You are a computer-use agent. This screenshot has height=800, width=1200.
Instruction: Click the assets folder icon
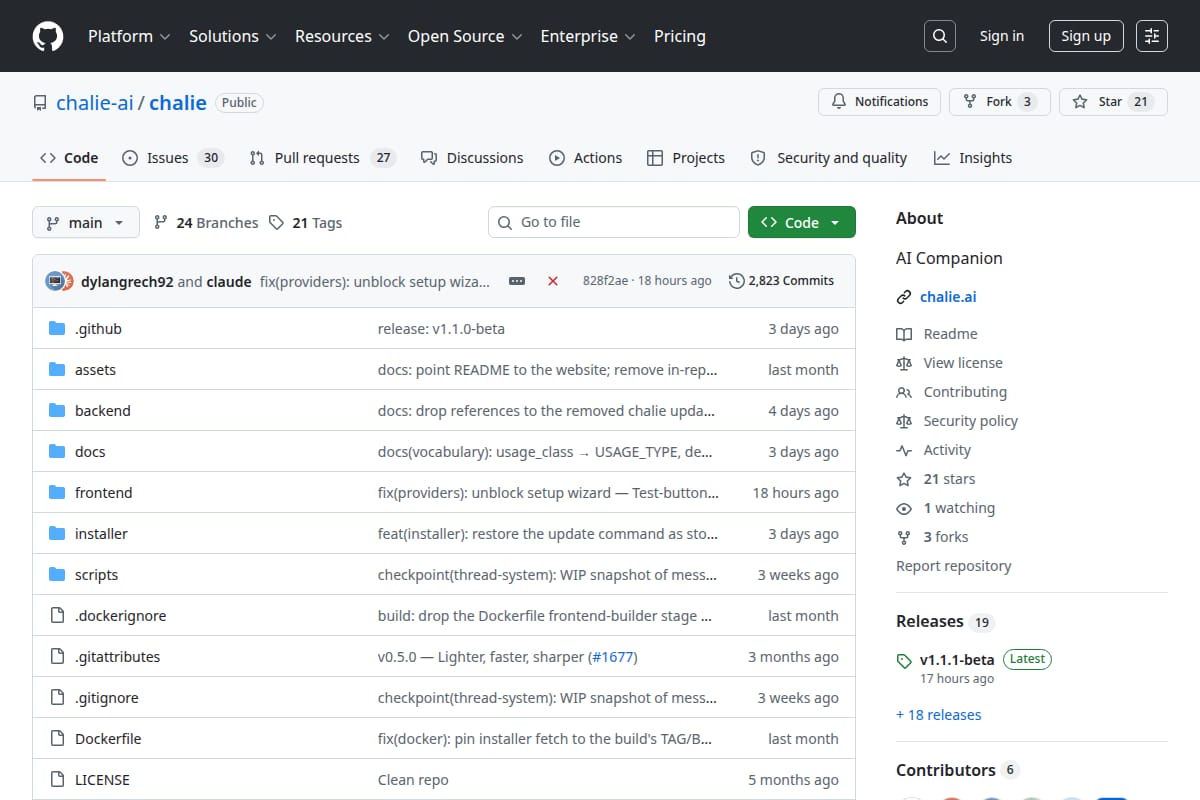click(57, 370)
